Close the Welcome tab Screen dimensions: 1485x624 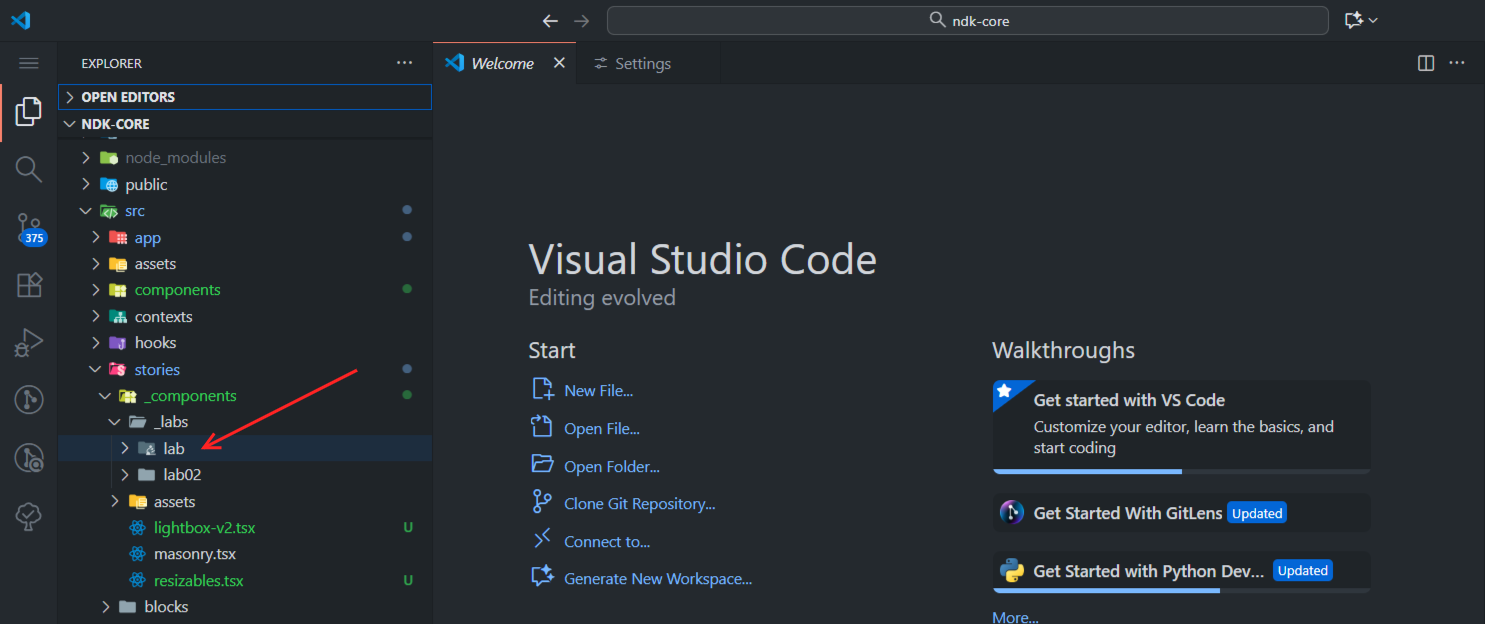tap(559, 63)
